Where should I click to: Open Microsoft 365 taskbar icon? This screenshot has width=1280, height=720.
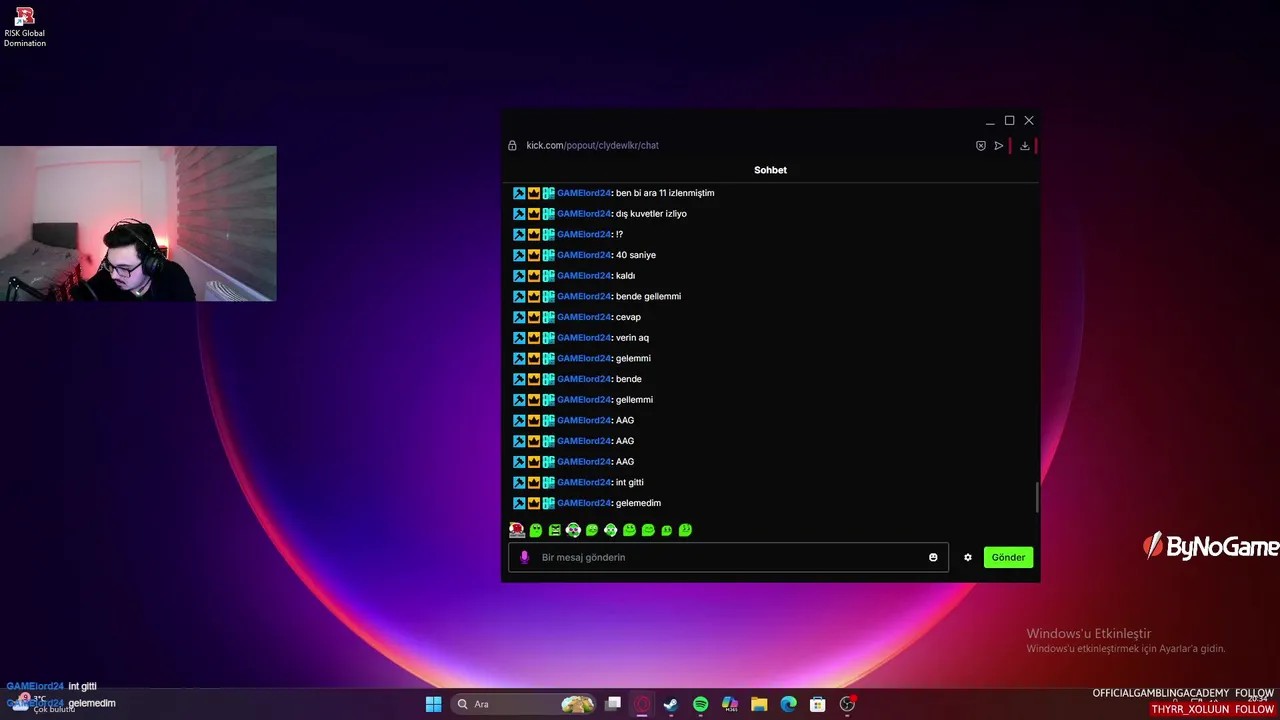pos(730,704)
